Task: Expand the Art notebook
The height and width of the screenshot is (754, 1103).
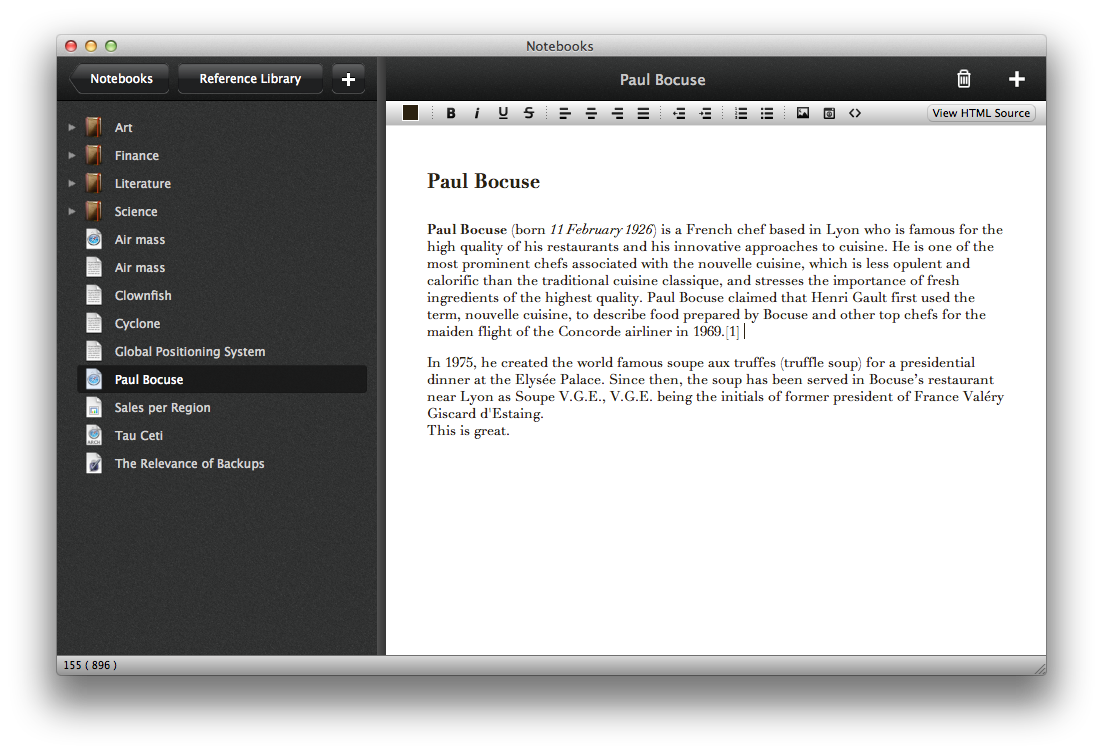Action: pos(71,127)
